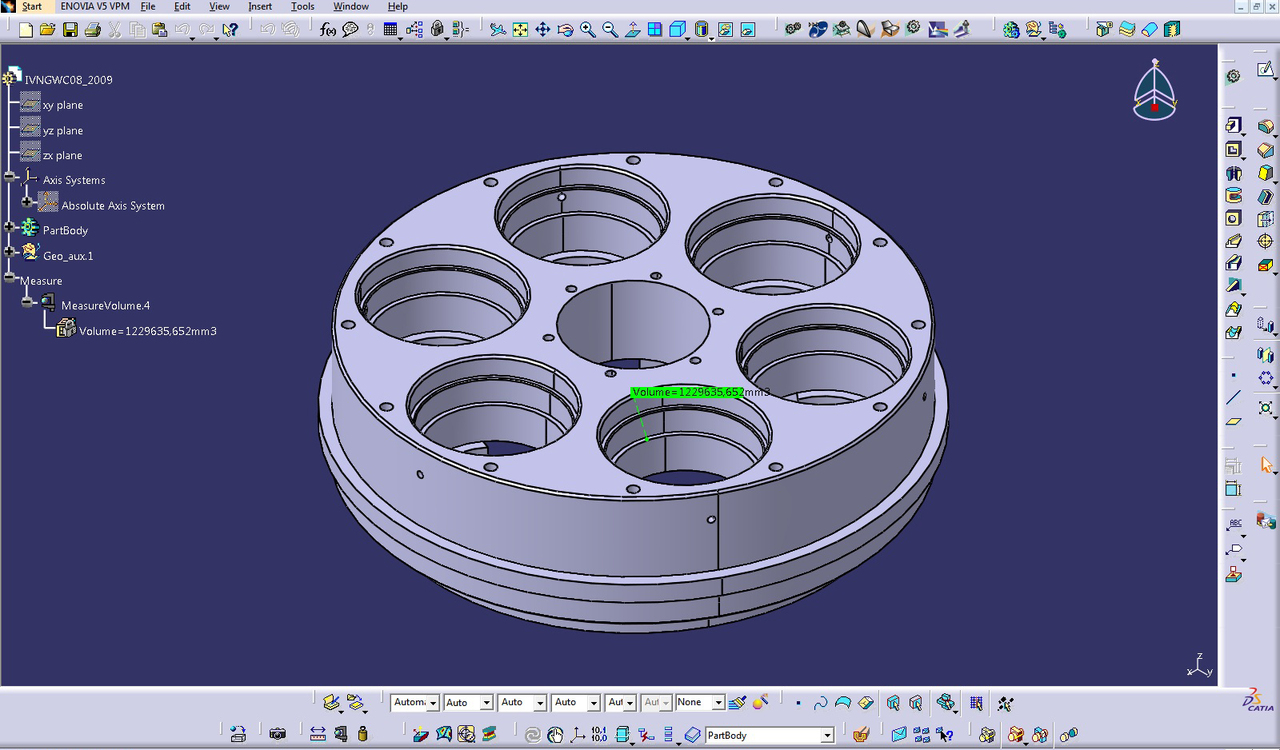Select the Line tool in right toolbar
This screenshot has height=750, width=1280.
tap(1233, 397)
